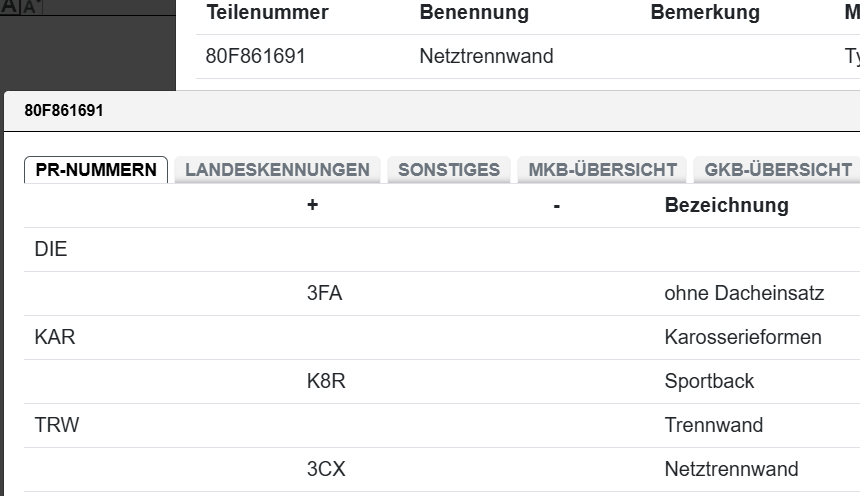The height and width of the screenshot is (496, 860).
Task: Go to the GKB-ÜBERSICHT tab
Action: click(x=778, y=170)
